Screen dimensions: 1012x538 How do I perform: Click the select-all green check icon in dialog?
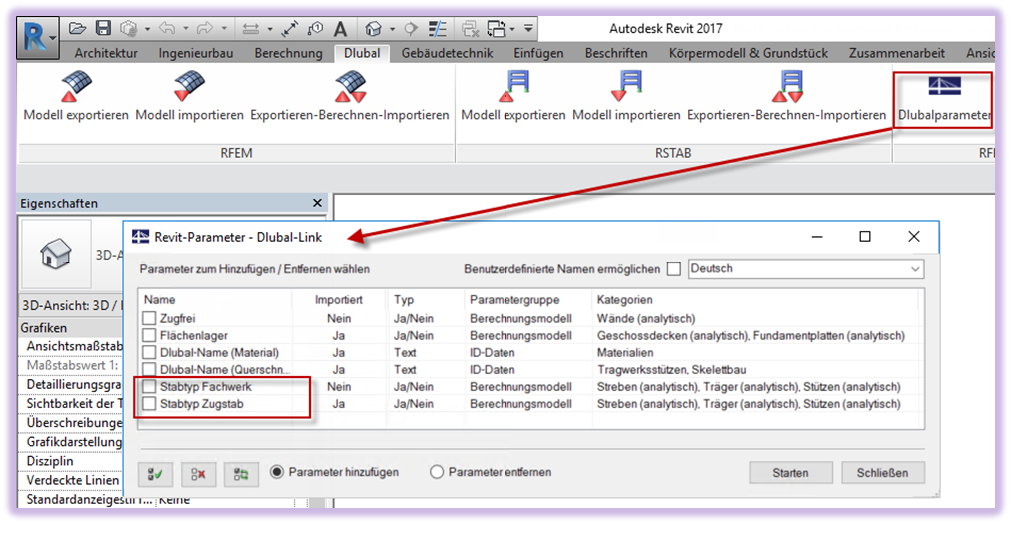coord(156,474)
